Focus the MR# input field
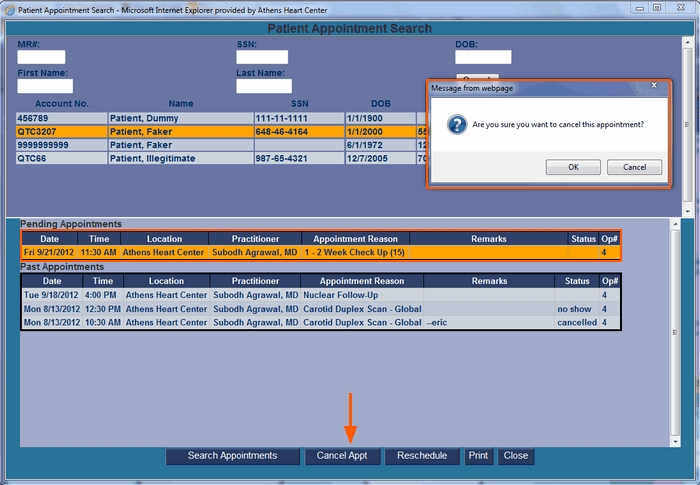Image resolution: width=700 pixels, height=485 pixels. pyautogui.click(x=41, y=57)
